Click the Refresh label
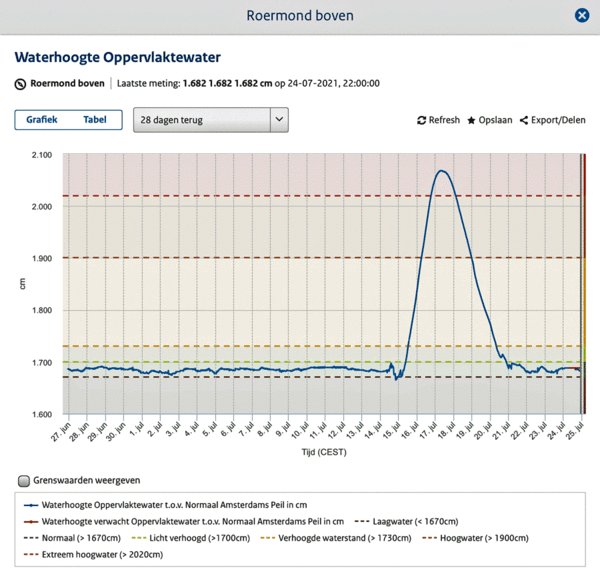Viewport: 600px width, 576px height. [x=444, y=120]
